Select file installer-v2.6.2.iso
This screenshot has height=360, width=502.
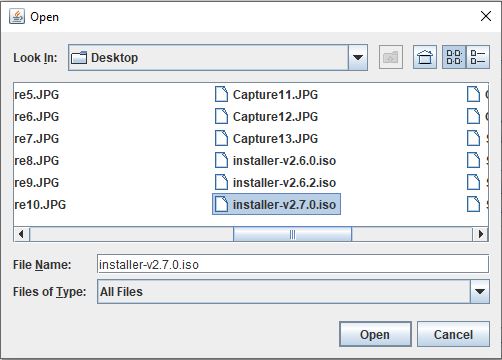coord(275,182)
